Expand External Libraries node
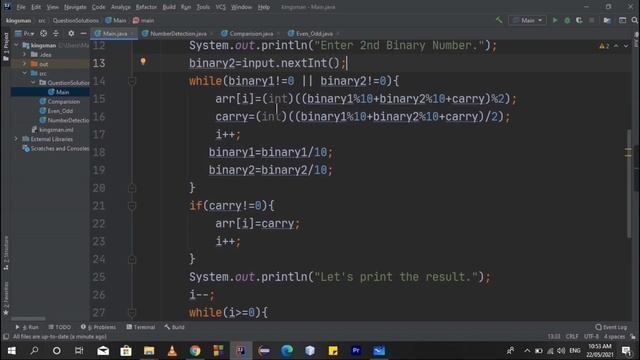 tap(16, 139)
